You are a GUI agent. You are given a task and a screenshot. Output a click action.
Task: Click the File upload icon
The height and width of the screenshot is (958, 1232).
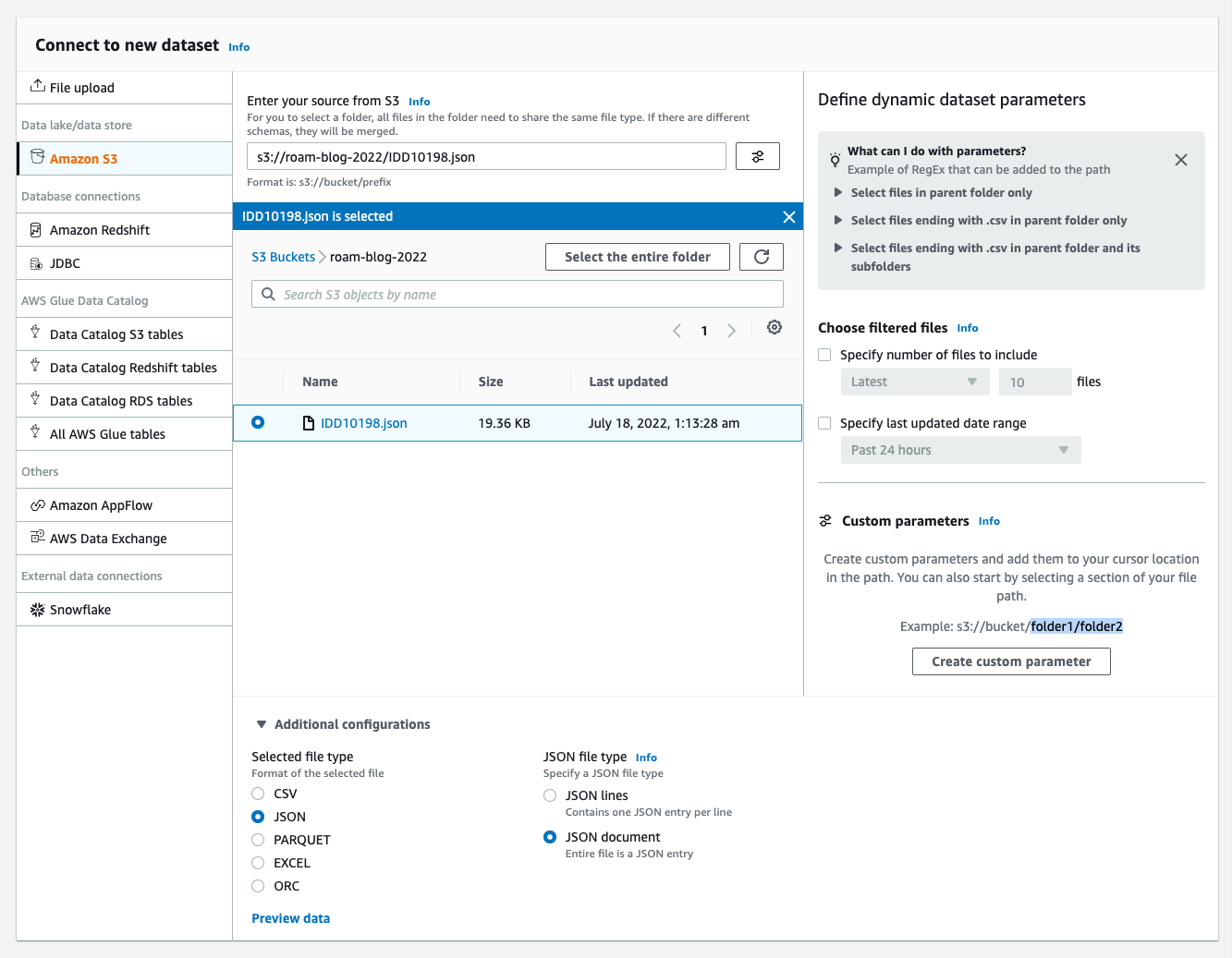point(38,86)
